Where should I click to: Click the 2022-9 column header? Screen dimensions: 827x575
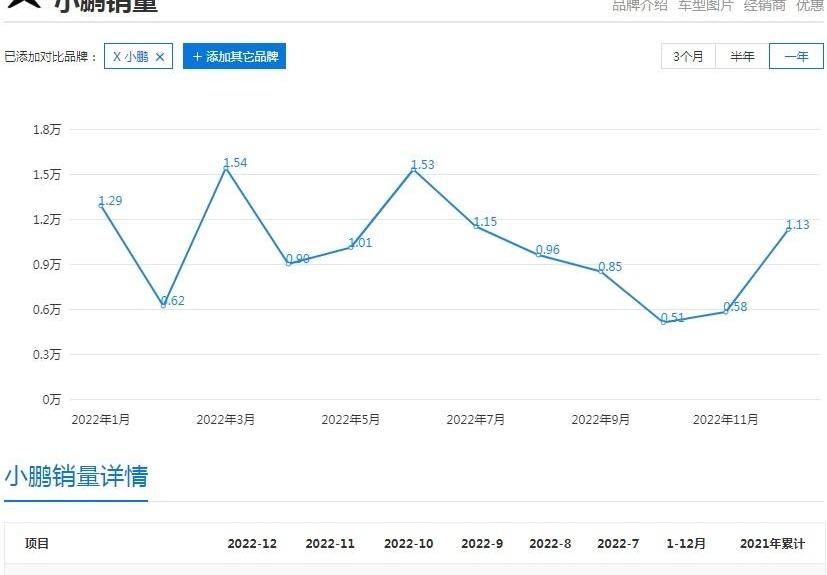click(x=482, y=543)
